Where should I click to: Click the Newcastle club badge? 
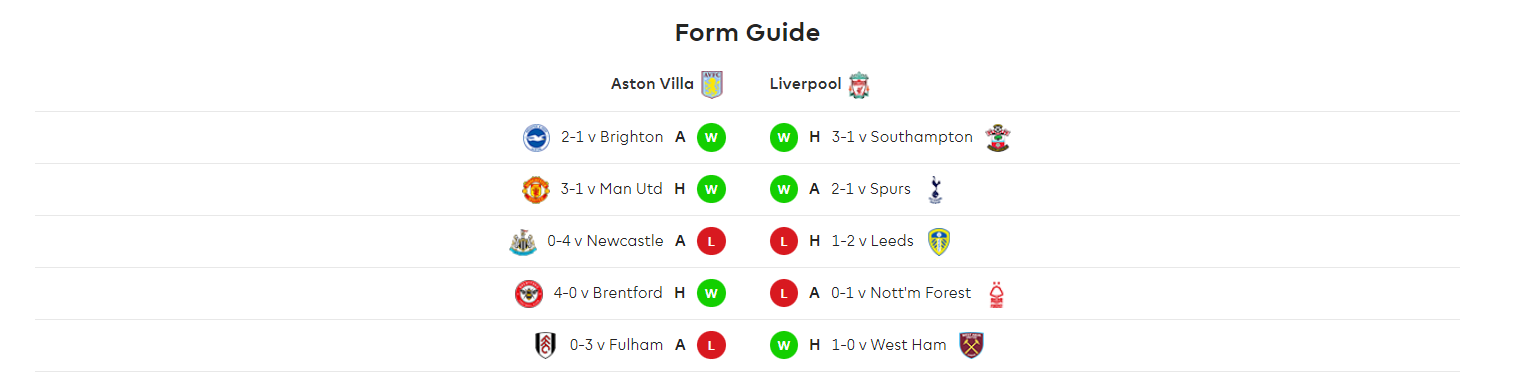523,241
